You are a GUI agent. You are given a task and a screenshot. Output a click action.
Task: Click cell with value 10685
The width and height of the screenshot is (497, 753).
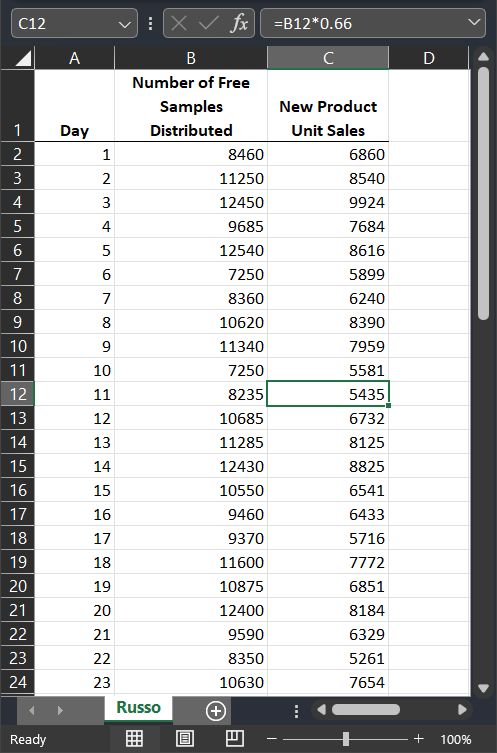click(191, 418)
